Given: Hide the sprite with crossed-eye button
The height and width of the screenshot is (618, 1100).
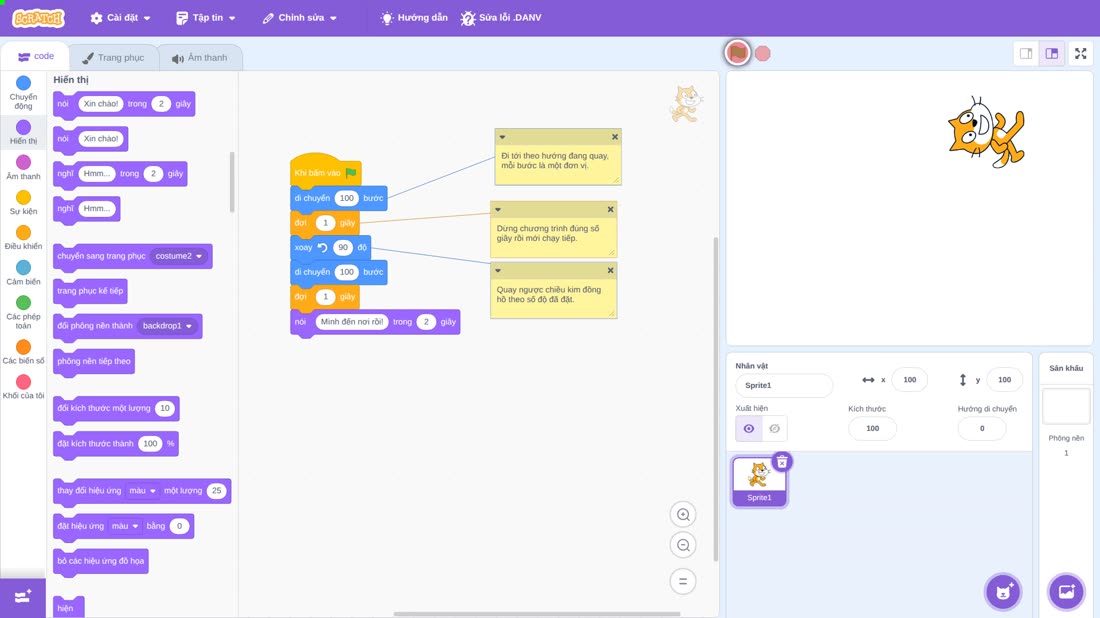Looking at the screenshot, I should pyautogui.click(x=774, y=429).
